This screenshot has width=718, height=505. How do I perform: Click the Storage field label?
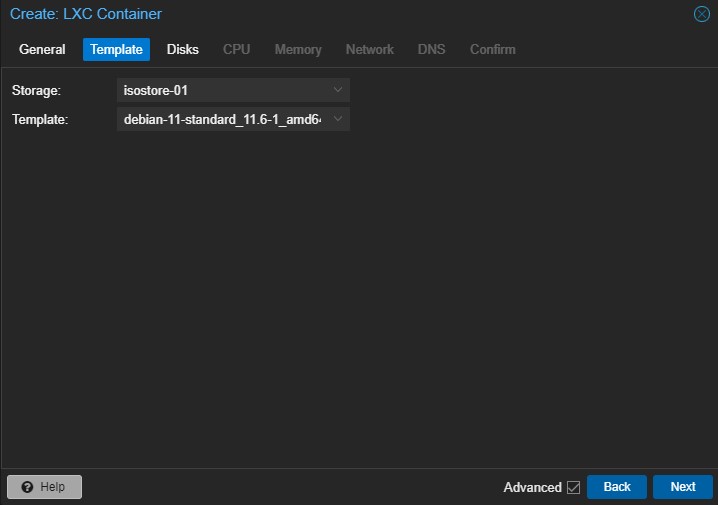[x=37, y=90]
